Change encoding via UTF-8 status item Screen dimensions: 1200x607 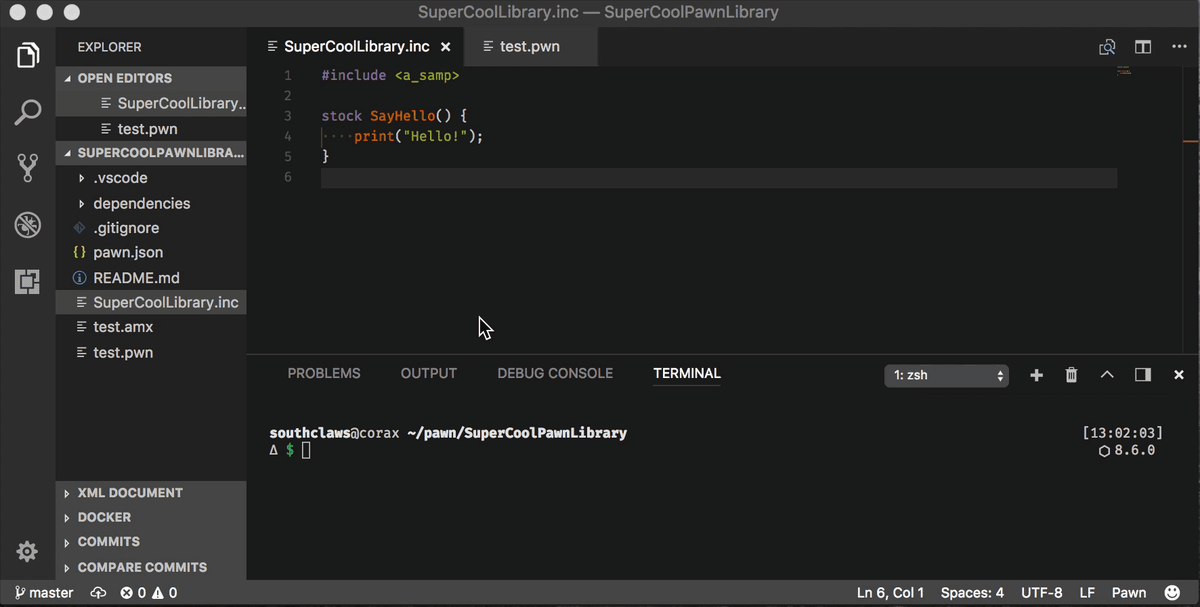click(1042, 593)
